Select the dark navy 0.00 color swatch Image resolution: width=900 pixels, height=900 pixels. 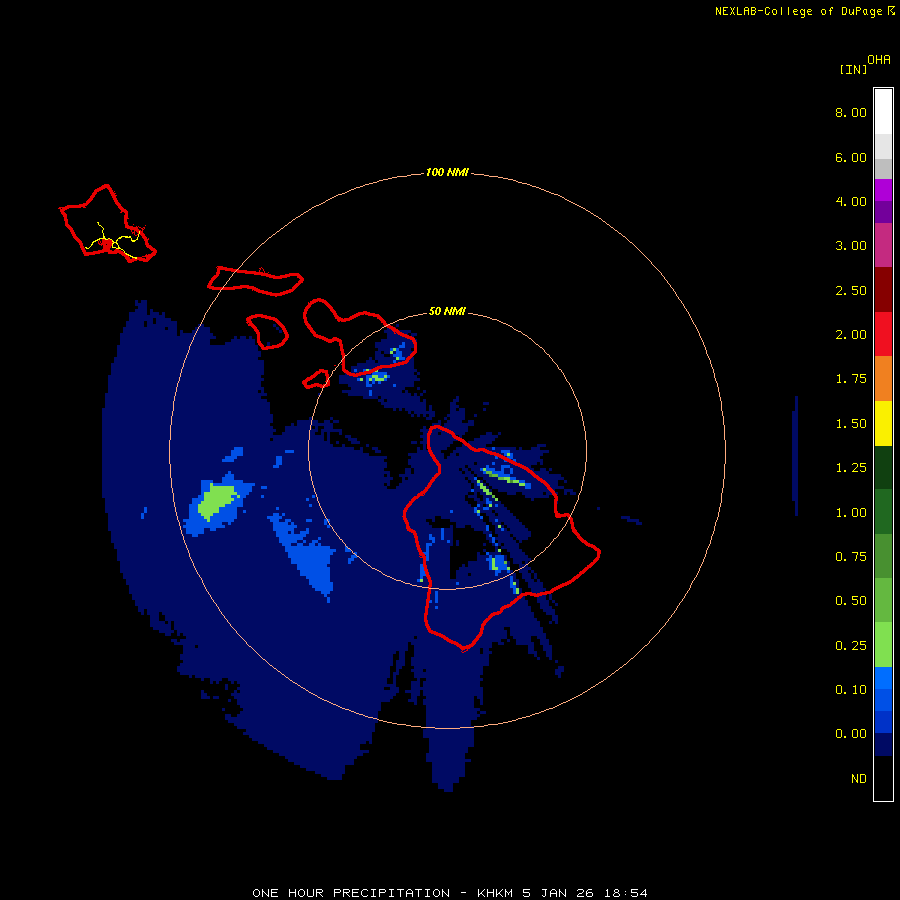[883, 745]
